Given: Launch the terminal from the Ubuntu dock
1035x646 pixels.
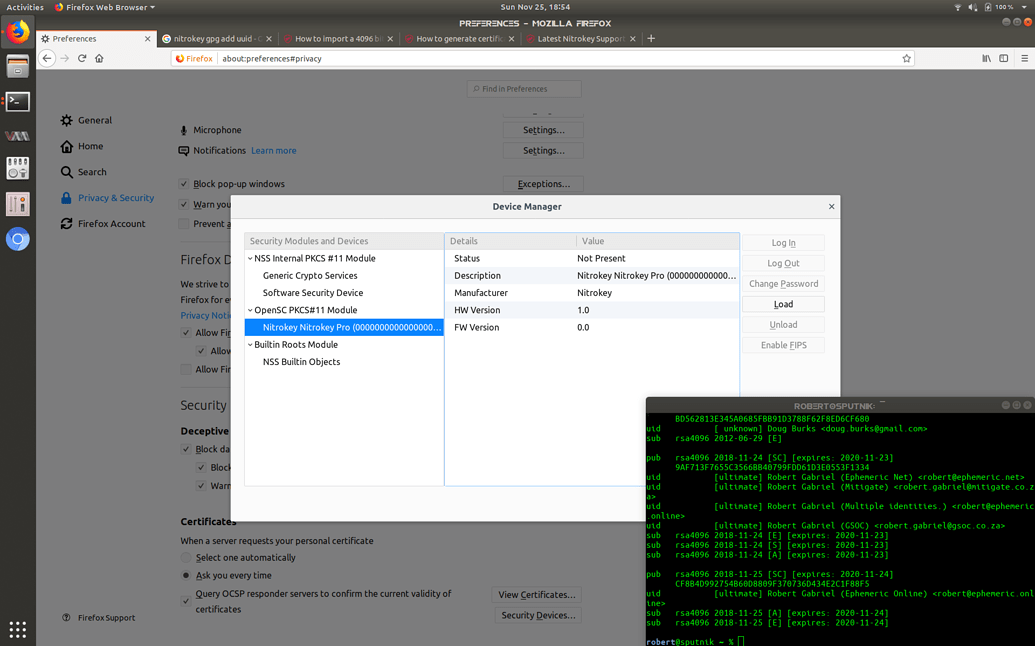Looking at the screenshot, I should tap(17, 101).
